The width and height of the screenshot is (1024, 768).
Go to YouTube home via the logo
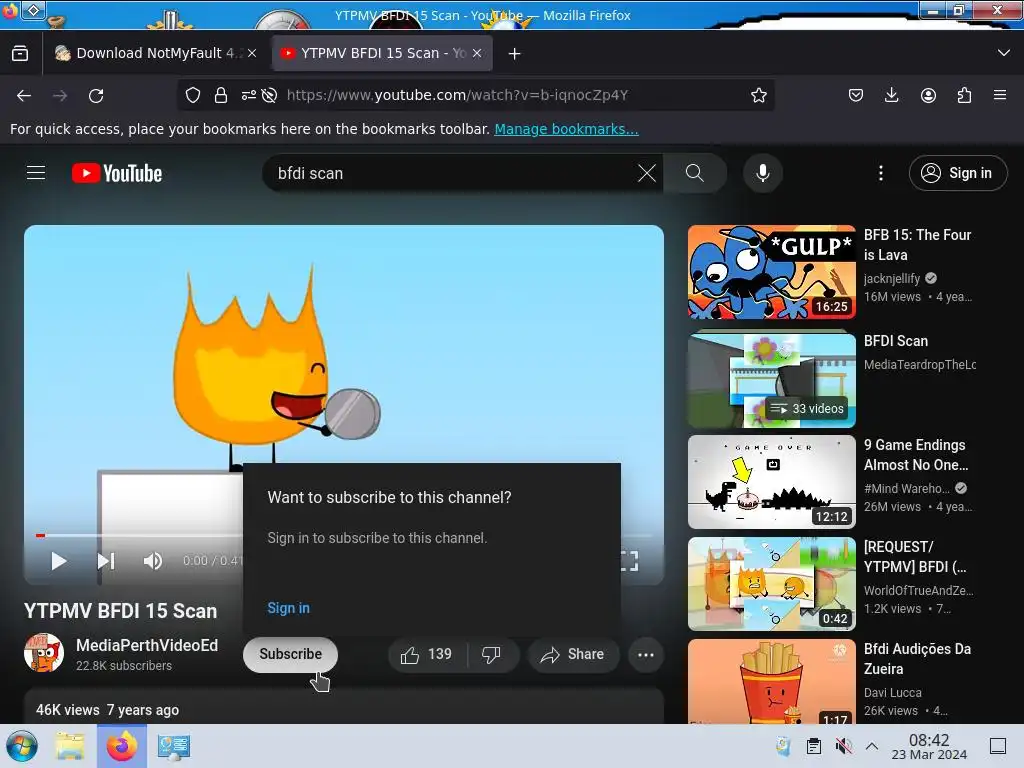pos(117,173)
